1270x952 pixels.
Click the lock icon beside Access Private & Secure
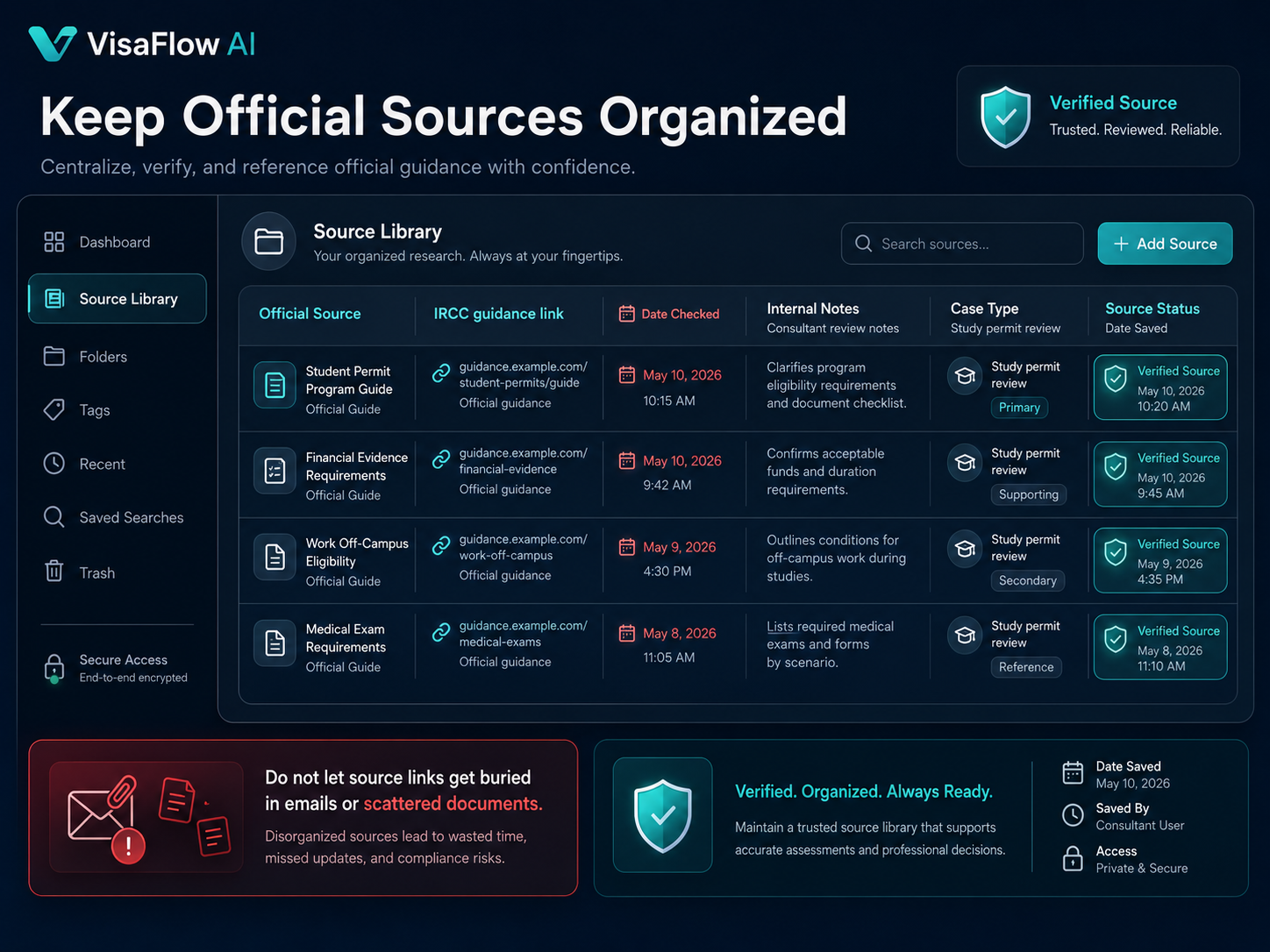pyautogui.click(x=1073, y=858)
